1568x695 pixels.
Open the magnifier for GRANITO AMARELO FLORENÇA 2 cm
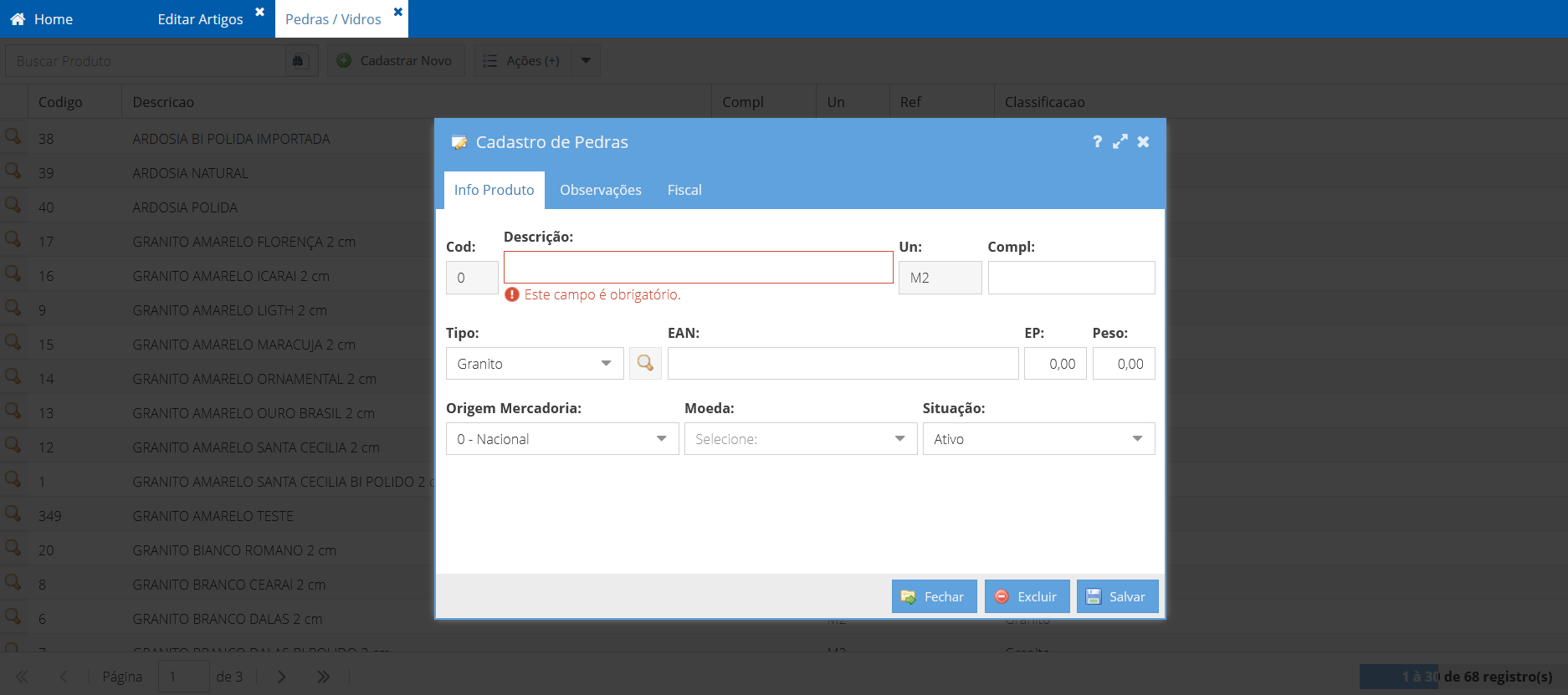13,238
